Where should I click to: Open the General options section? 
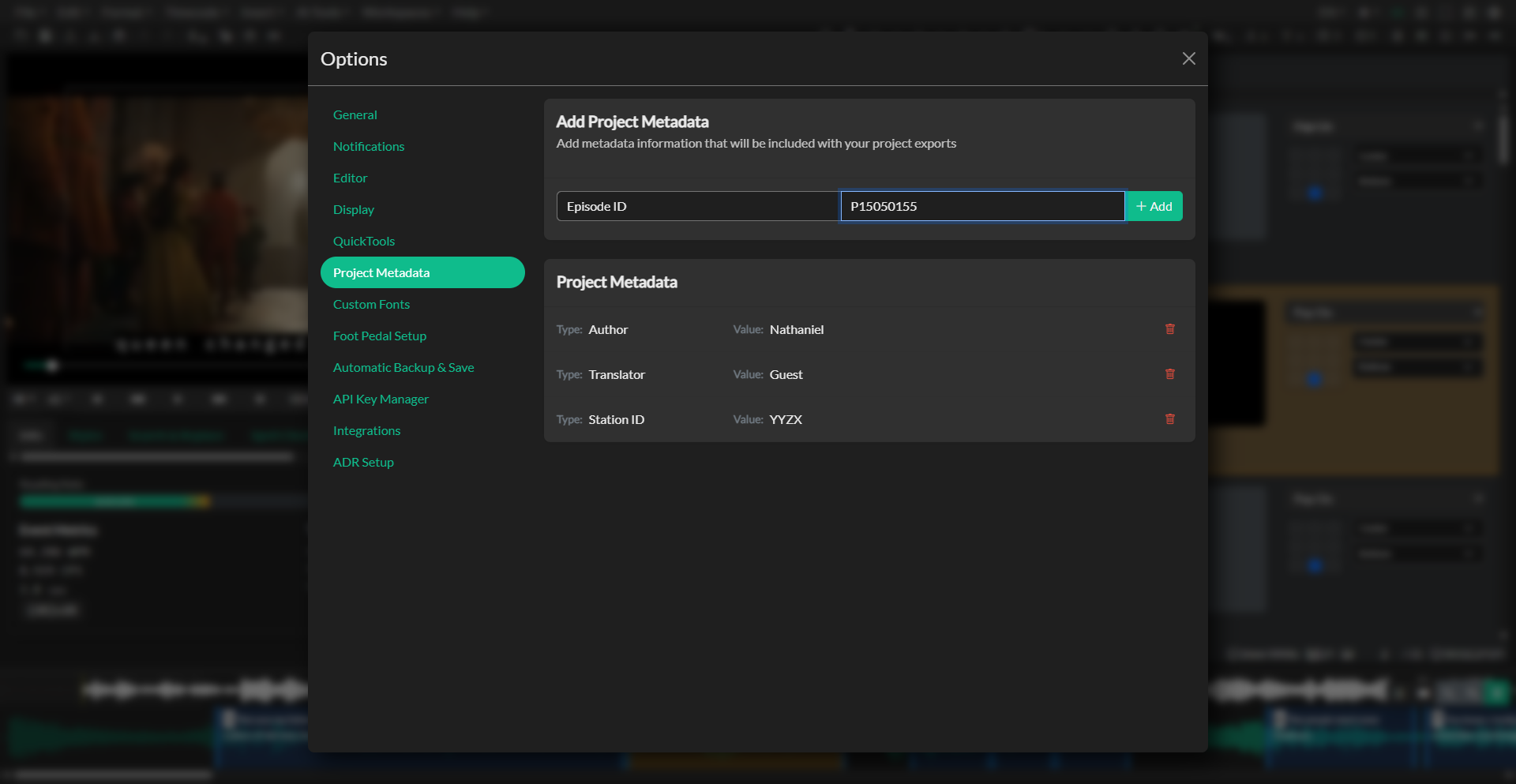click(x=355, y=115)
